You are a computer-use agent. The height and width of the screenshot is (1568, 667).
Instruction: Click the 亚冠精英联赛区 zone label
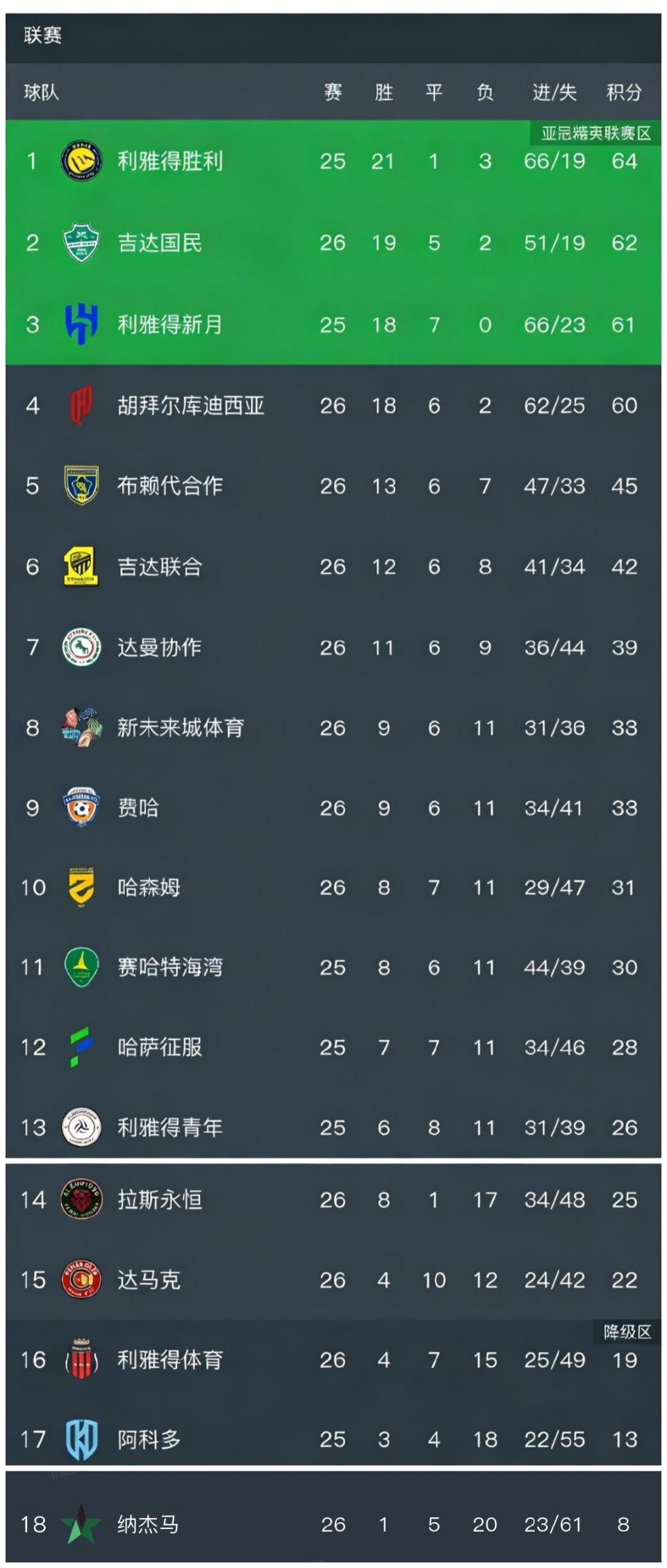595,133
